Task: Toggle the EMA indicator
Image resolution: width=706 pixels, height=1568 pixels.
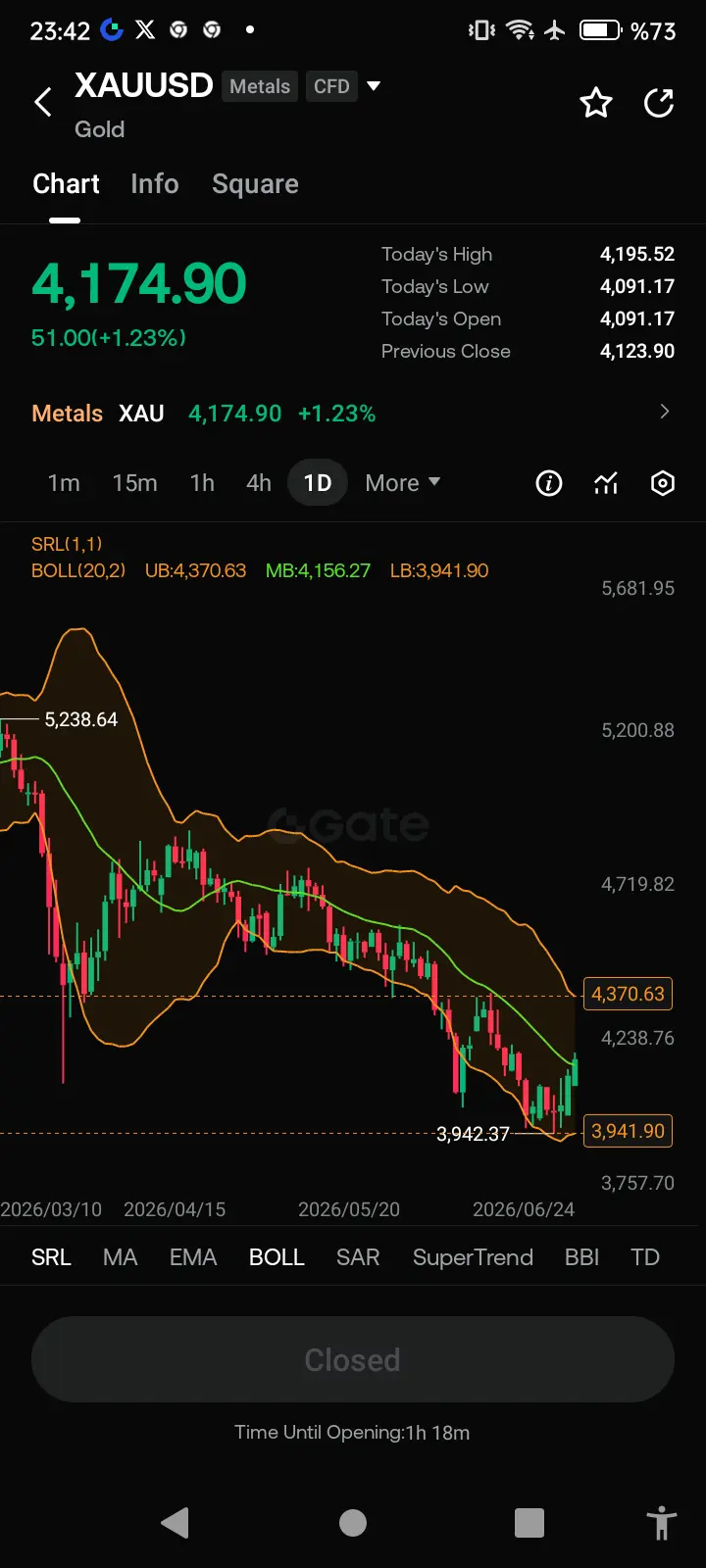Action: tap(193, 1257)
